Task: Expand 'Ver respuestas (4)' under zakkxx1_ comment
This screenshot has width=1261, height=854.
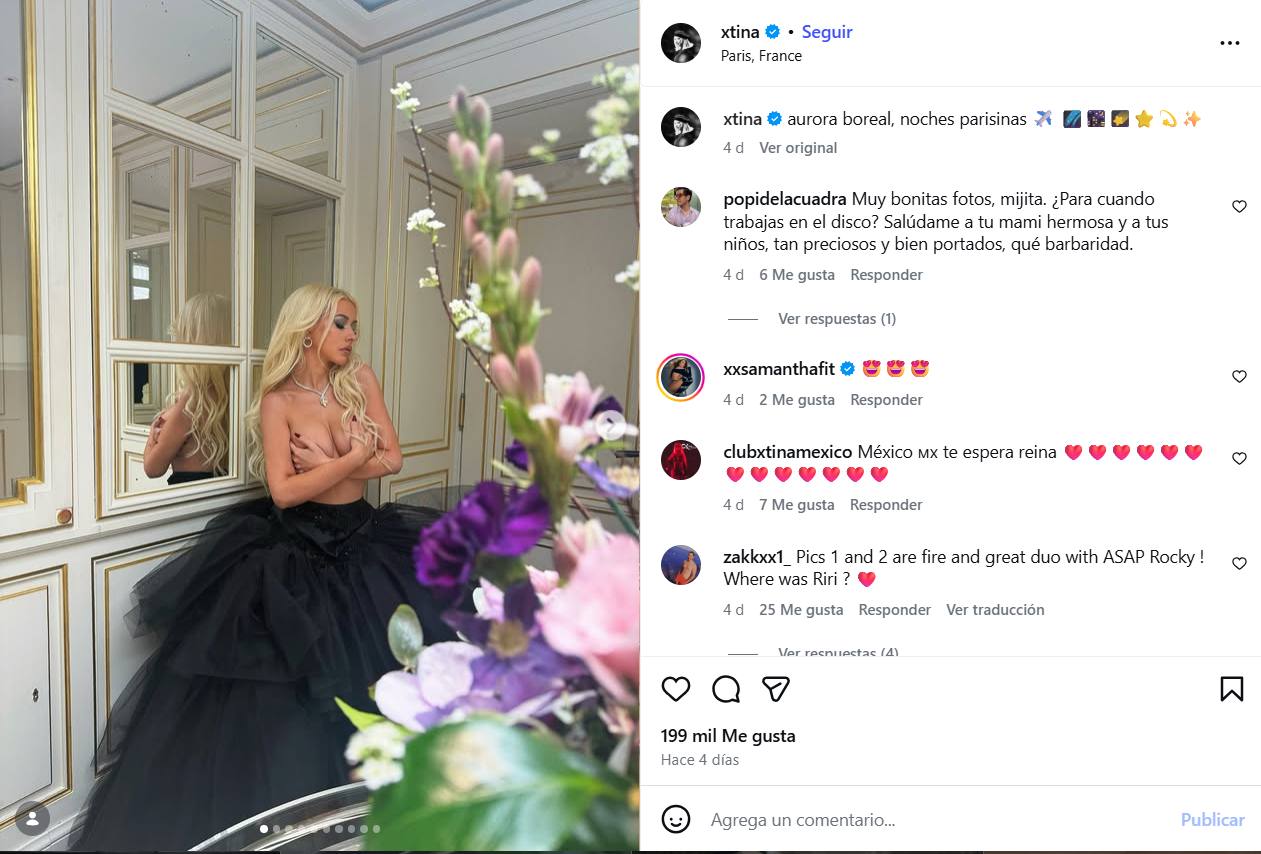Action: [x=838, y=652]
